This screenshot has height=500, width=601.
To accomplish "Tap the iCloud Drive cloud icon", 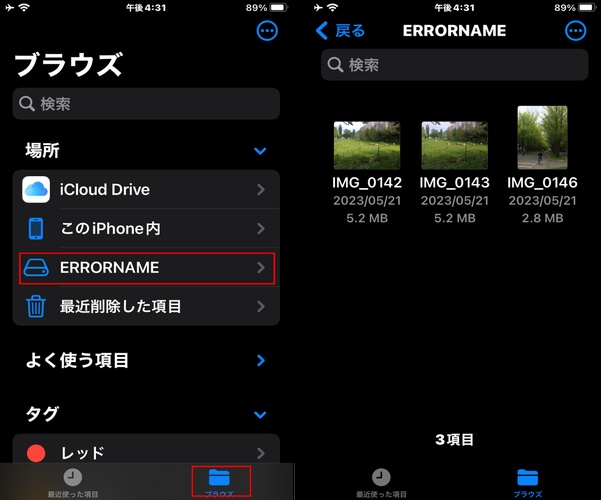I will coord(36,189).
